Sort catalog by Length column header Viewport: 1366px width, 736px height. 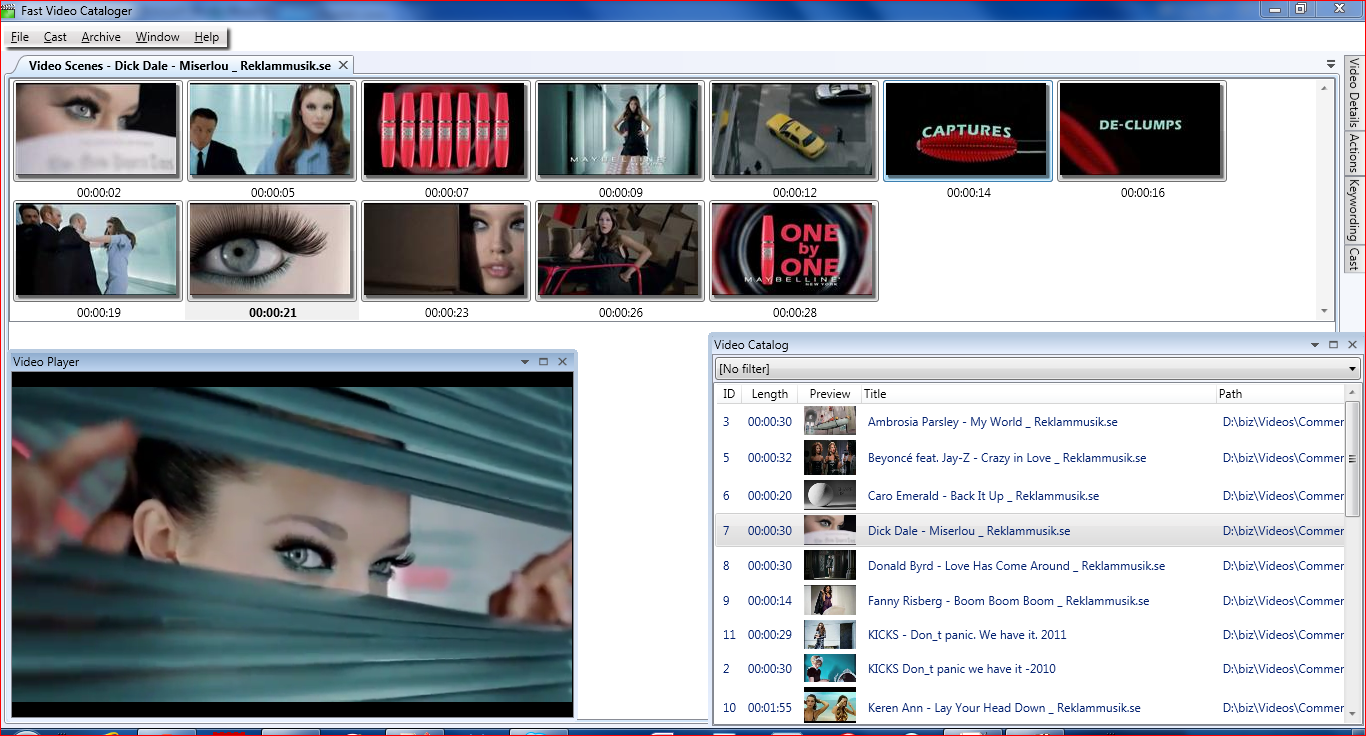point(770,394)
